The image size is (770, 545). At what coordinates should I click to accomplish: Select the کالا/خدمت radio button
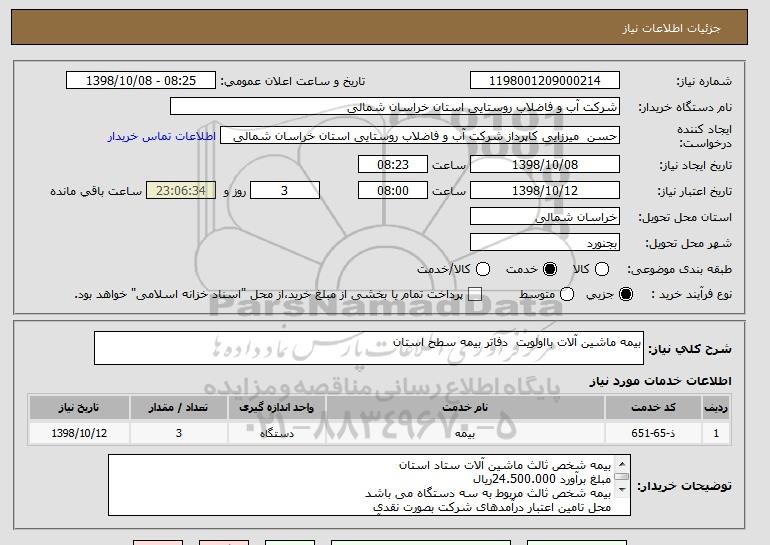[483, 269]
